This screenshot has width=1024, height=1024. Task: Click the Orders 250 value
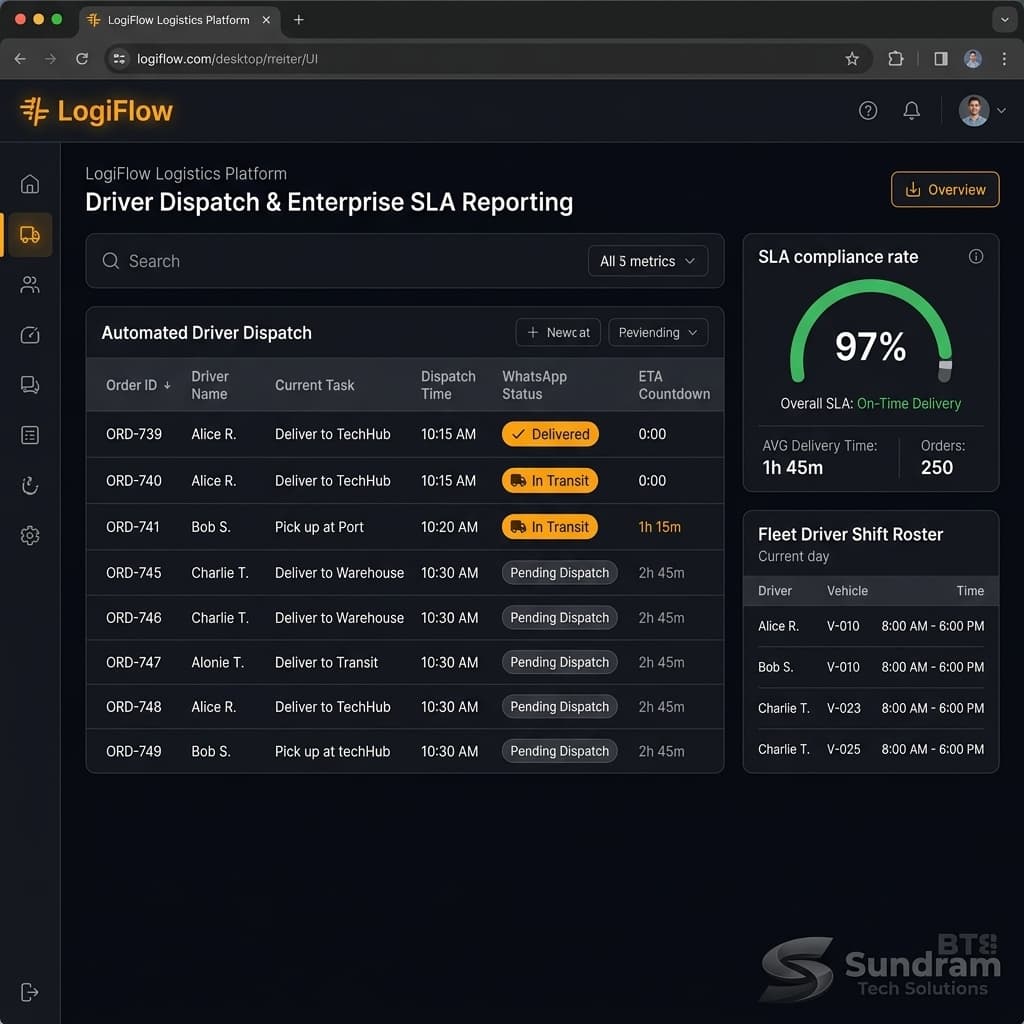tap(936, 468)
